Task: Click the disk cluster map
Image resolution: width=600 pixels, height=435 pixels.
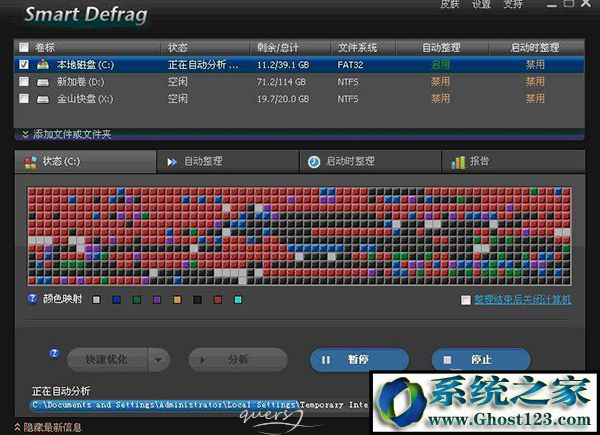Action: click(x=300, y=236)
